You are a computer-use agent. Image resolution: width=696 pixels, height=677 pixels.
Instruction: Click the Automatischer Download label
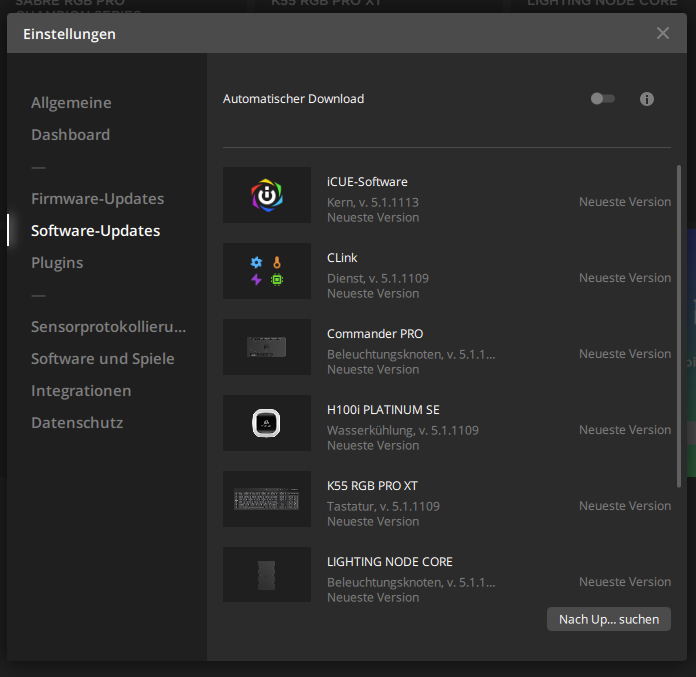(x=293, y=99)
